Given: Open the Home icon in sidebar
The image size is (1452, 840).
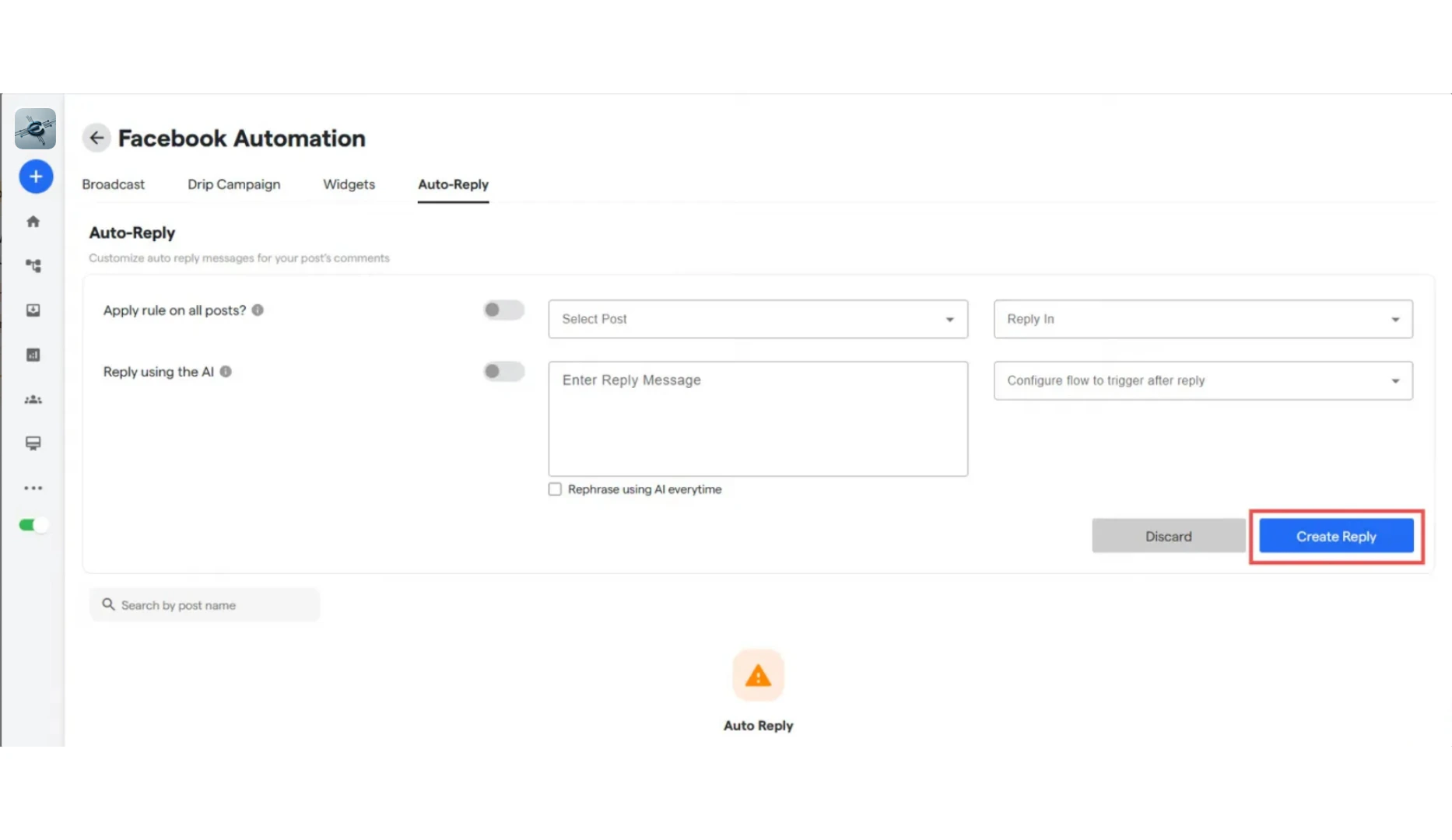Looking at the screenshot, I should [33, 222].
